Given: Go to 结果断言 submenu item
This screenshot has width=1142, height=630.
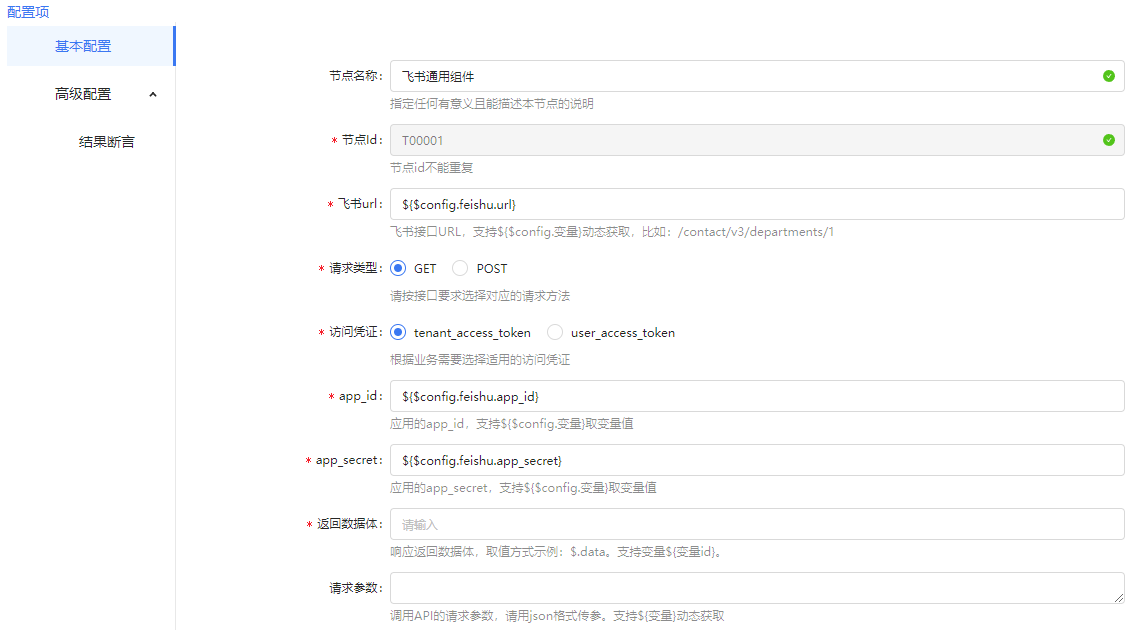Looking at the screenshot, I should 106,142.
